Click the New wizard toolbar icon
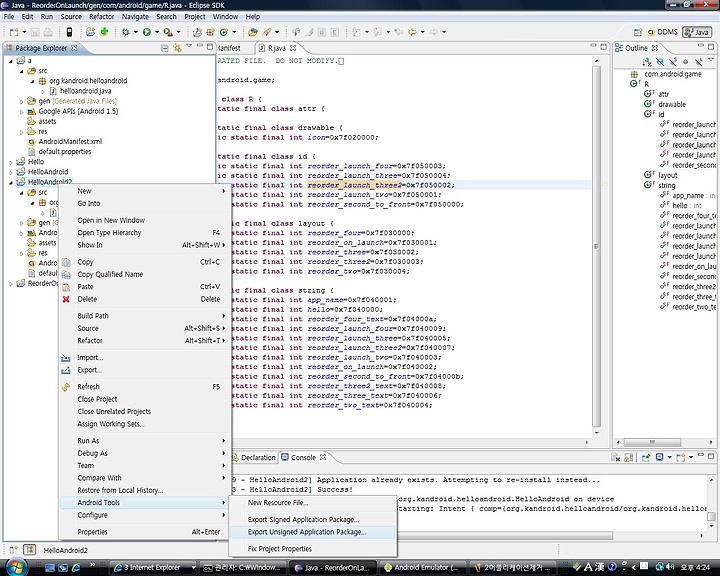 point(14,32)
